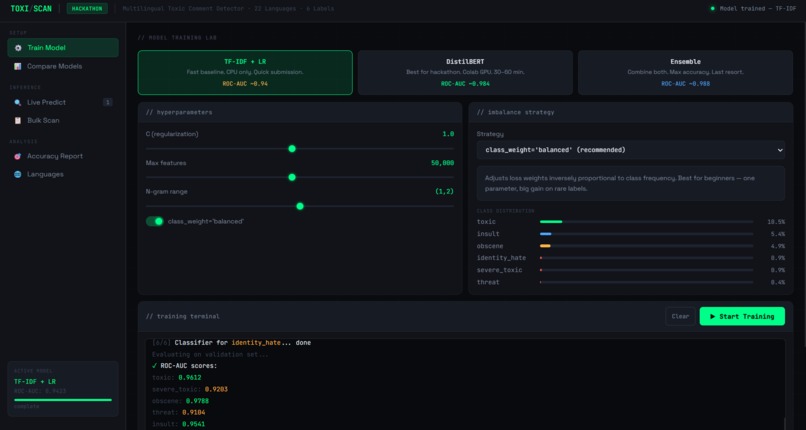806x430 pixels.
Task: Click the Train Model gear icon
Action: [x=18, y=48]
